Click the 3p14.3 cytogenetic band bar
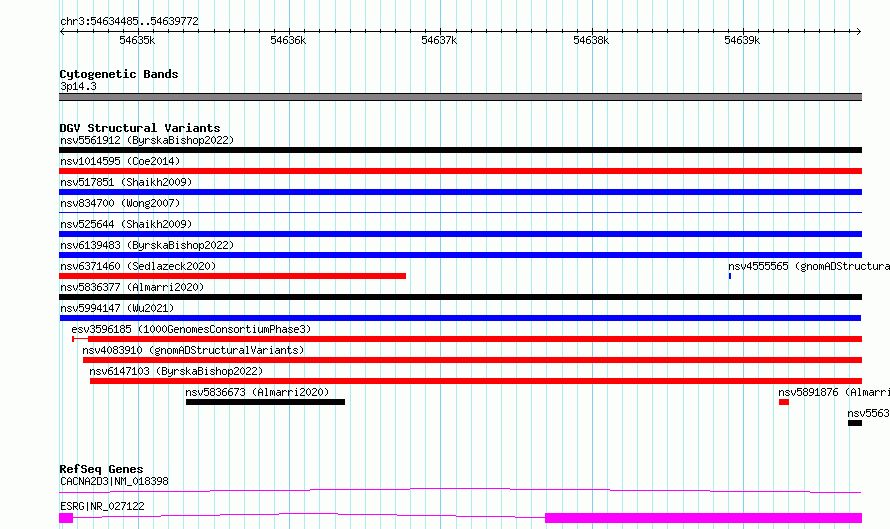Image resolution: width=890 pixels, height=529 pixels. (x=460, y=97)
